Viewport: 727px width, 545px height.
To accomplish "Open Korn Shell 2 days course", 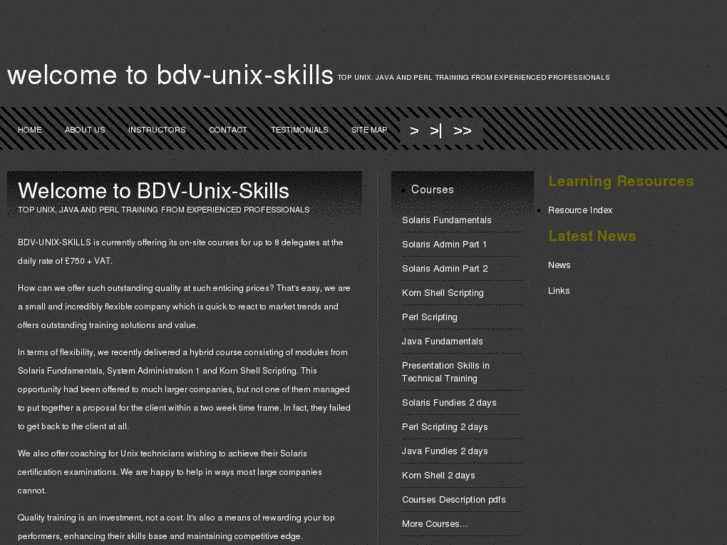I will click(x=438, y=475).
